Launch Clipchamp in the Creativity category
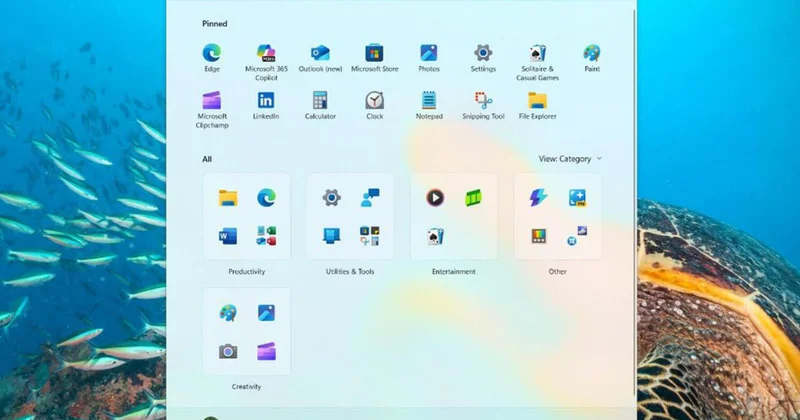Viewport: 800px width, 420px height. pyautogui.click(x=266, y=351)
